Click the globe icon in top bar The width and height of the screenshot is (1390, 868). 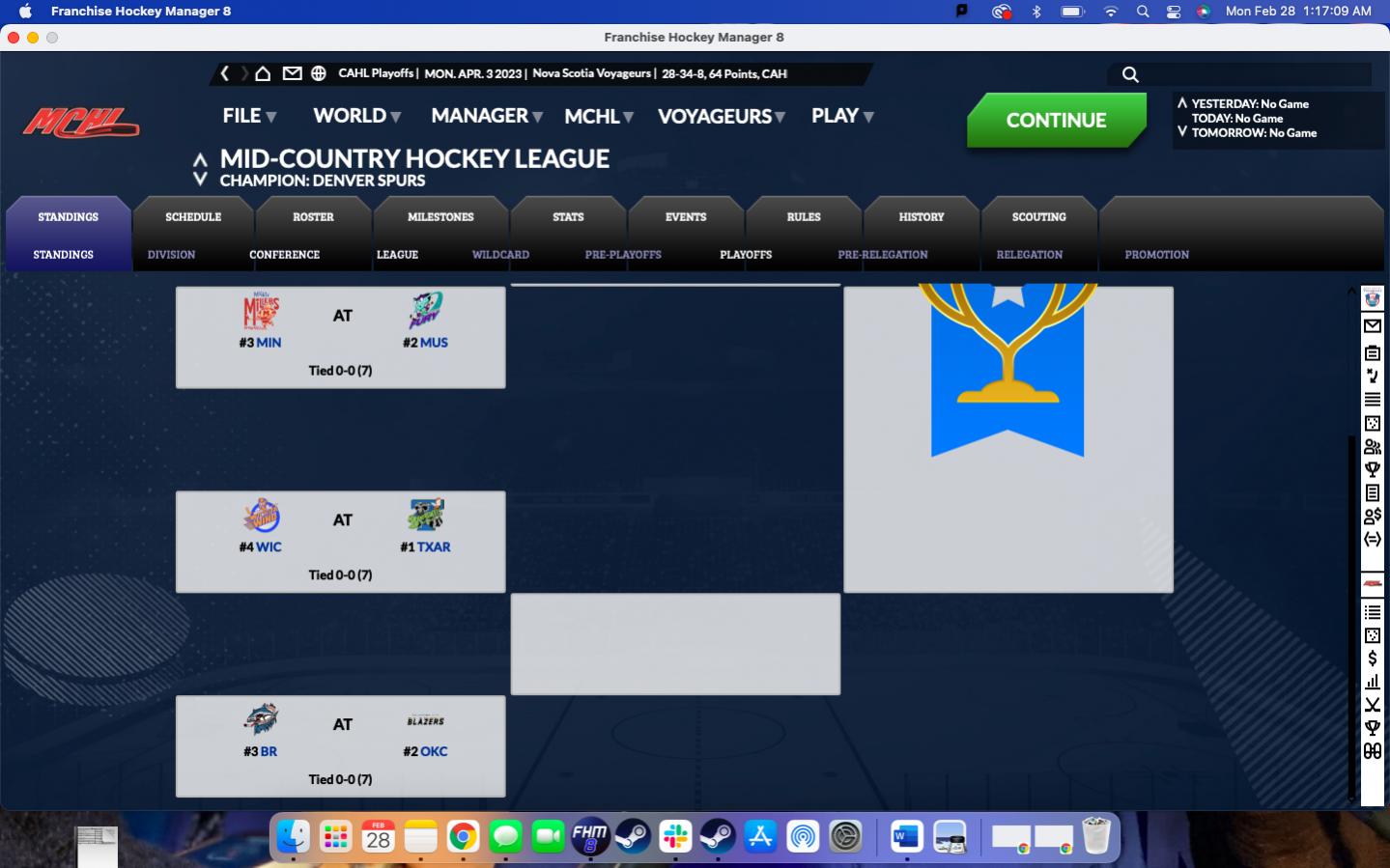[319, 73]
